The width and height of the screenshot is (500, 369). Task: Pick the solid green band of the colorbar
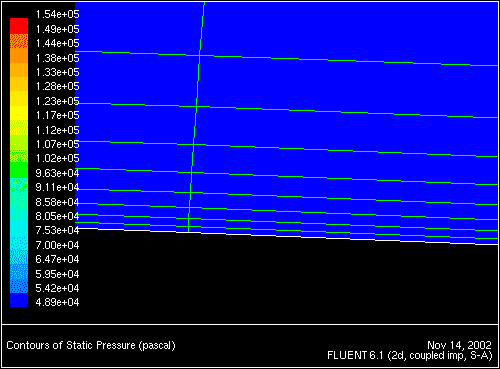point(19,170)
